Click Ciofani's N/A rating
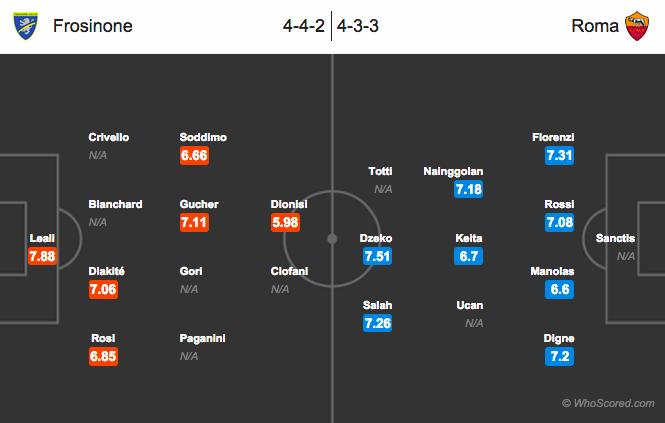 (x=280, y=289)
